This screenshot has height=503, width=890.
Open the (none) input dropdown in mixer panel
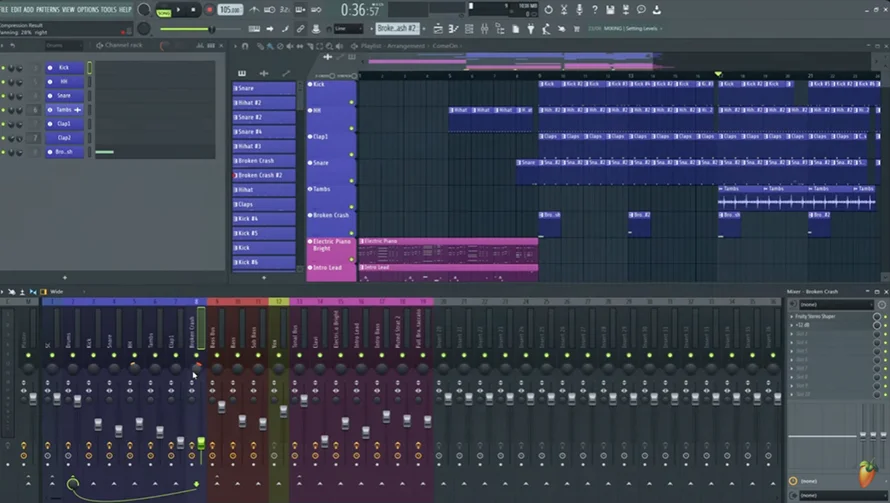pyautogui.click(x=836, y=305)
